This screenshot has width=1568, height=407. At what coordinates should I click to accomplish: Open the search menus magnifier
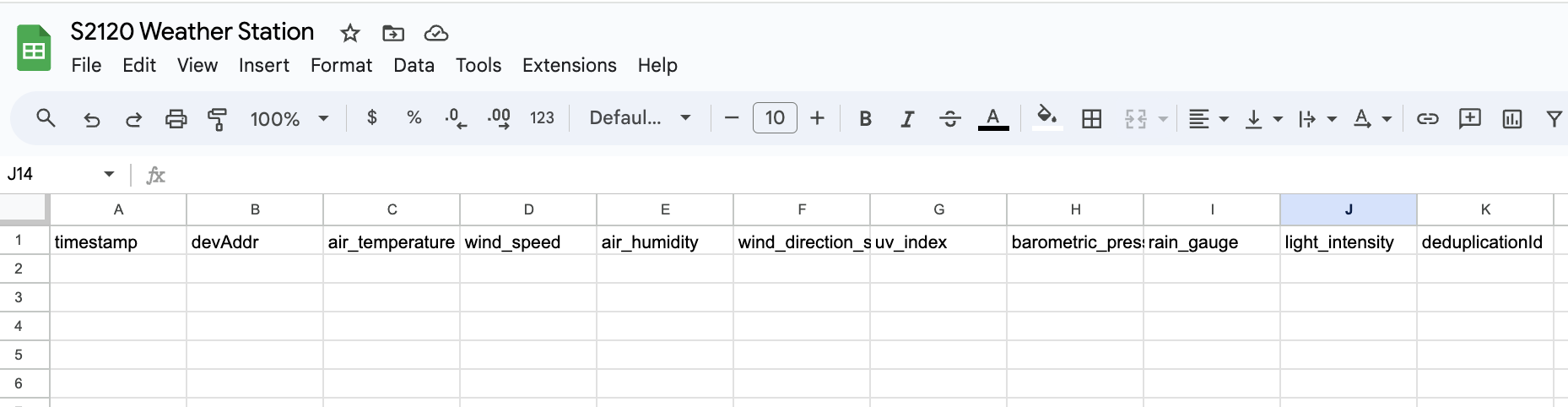(x=46, y=118)
